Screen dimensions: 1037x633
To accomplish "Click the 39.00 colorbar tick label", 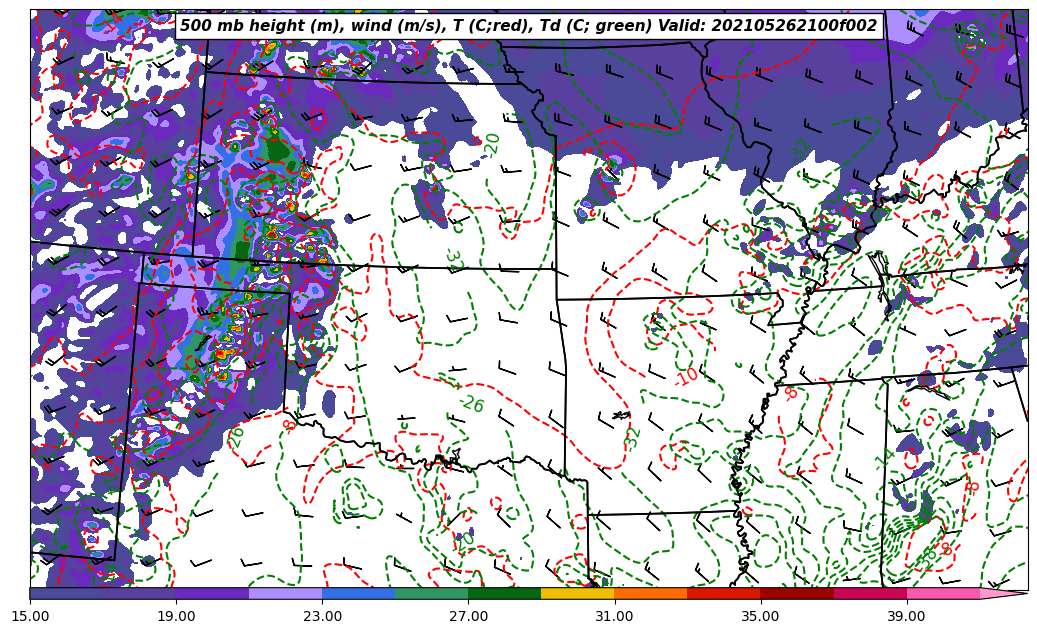I will (906, 616).
